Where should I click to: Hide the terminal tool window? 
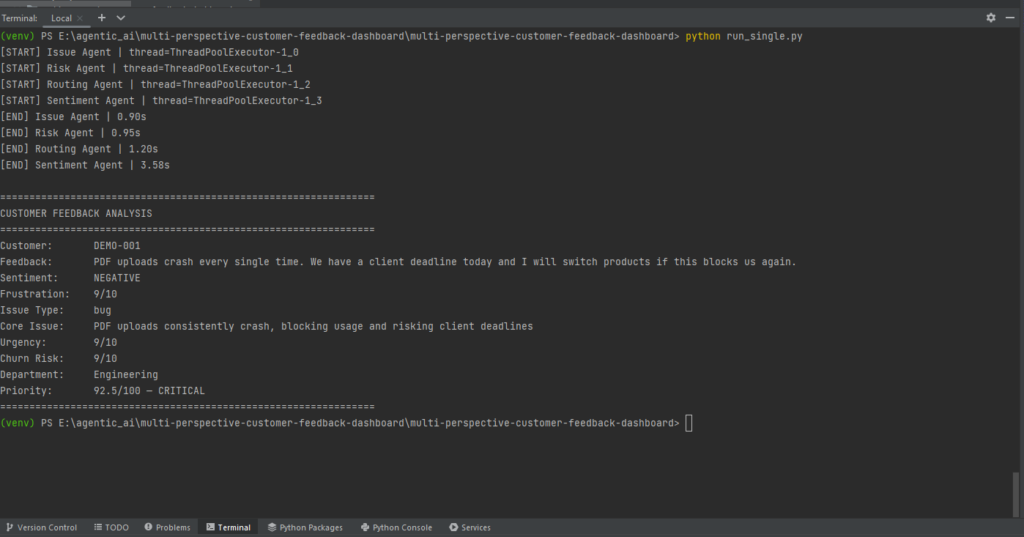point(1010,18)
